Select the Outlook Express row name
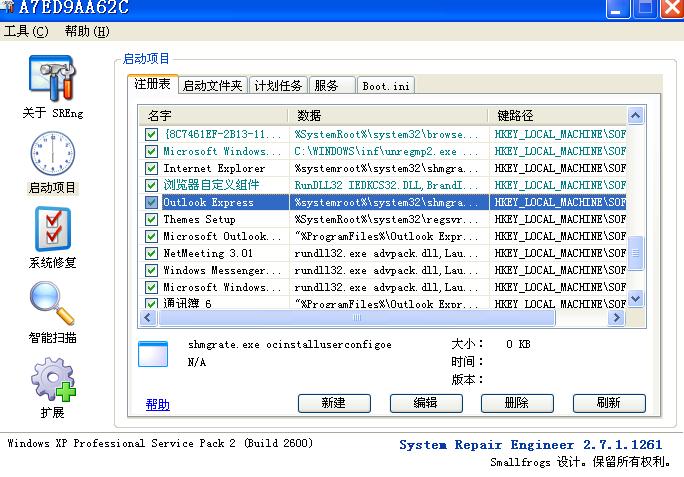Image resolution: width=684 pixels, height=477 pixels. 208,202
